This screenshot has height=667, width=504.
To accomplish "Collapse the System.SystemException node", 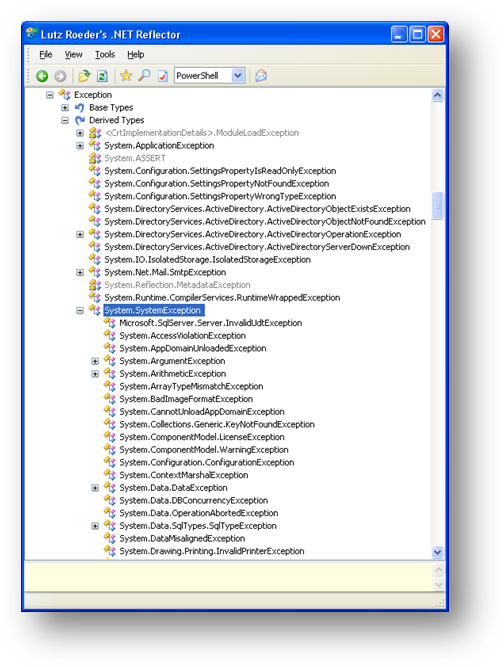I will coord(80,311).
